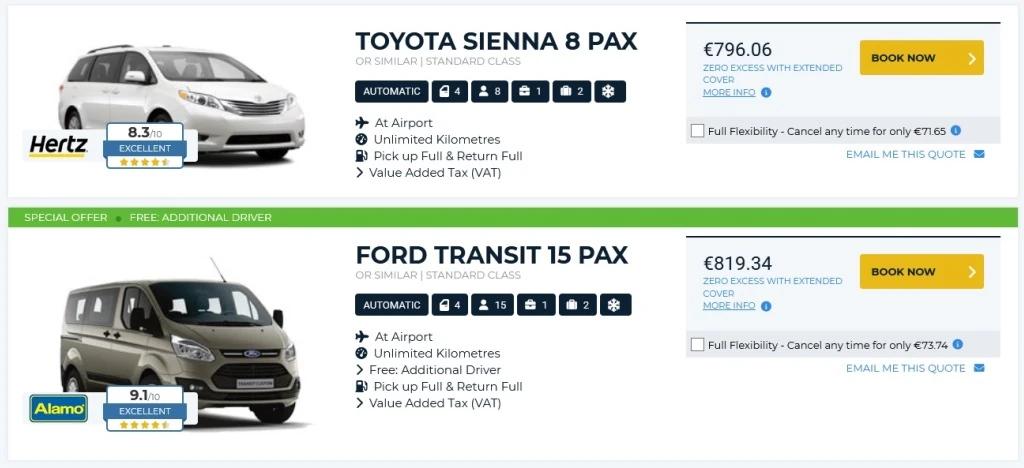Click the info icon beside €73.74 Full Flexibility
1024x468 pixels.
[x=958, y=345]
